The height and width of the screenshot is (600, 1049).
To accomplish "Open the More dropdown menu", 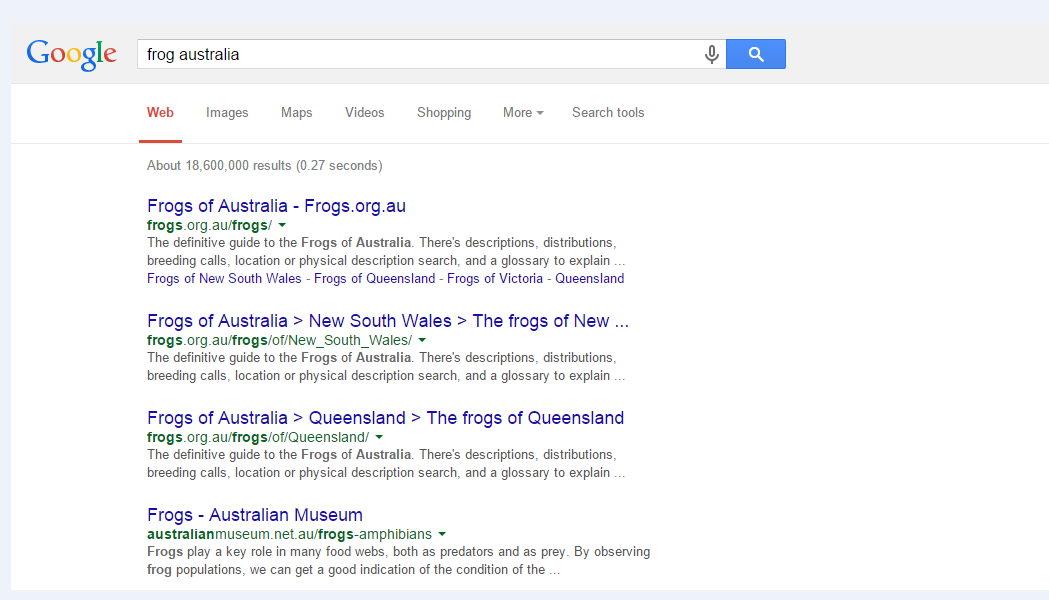I will click(x=523, y=112).
